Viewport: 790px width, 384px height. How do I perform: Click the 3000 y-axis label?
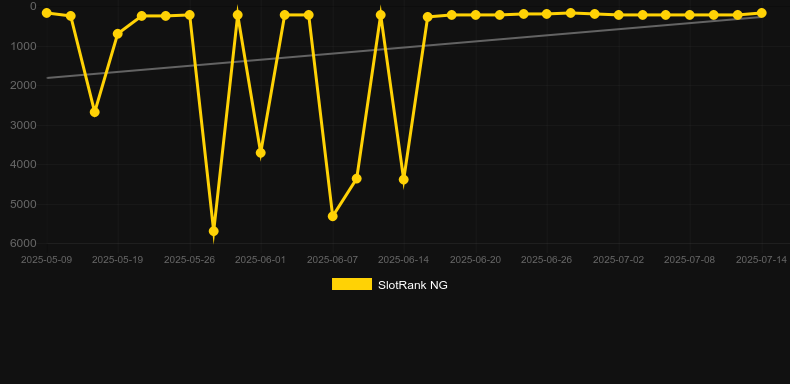click(24, 125)
